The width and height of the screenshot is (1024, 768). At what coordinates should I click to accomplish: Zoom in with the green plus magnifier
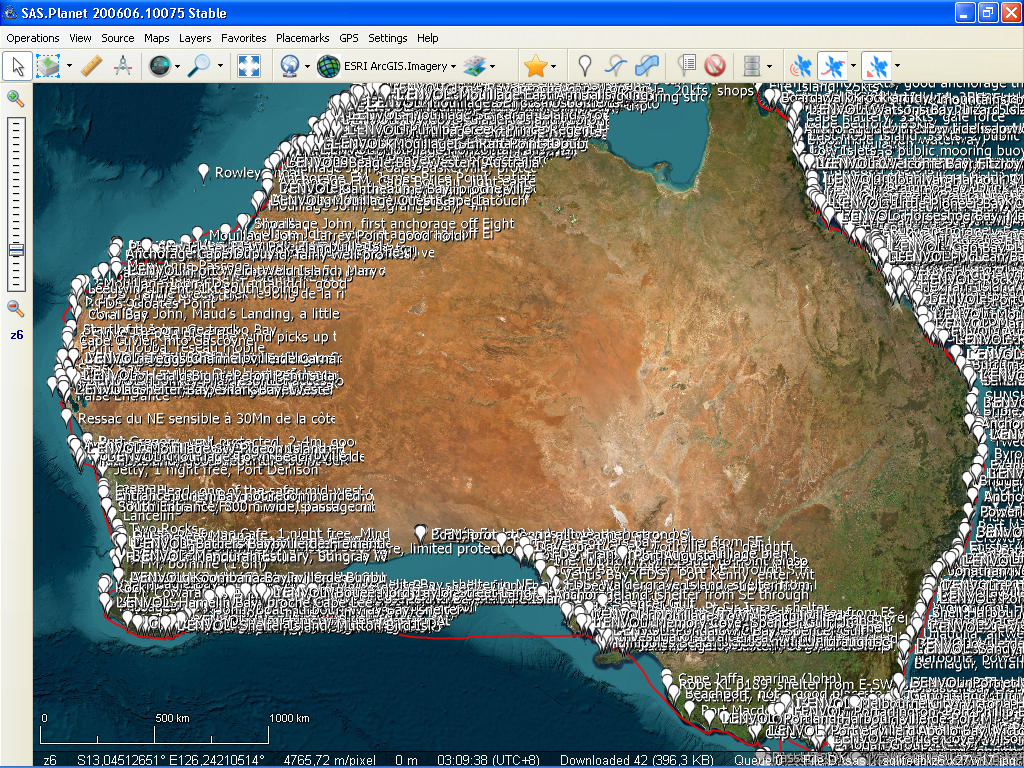pyautogui.click(x=16, y=99)
